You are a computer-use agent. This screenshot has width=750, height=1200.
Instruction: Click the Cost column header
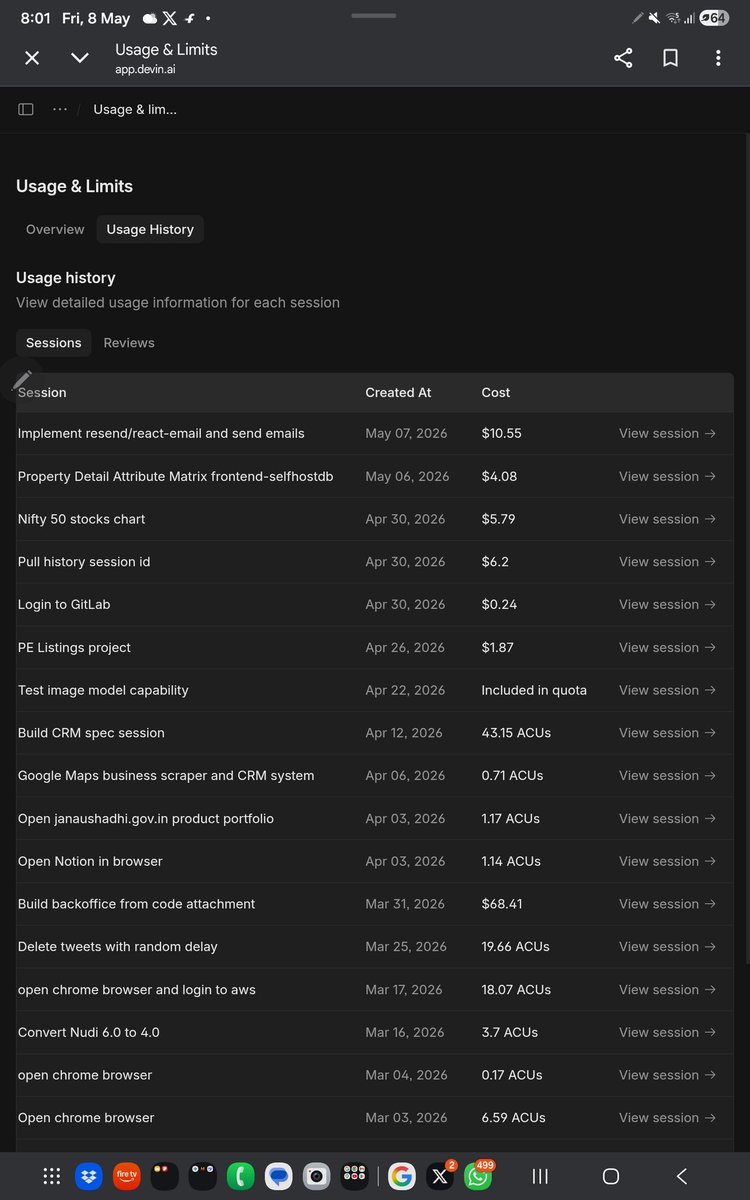tap(496, 393)
